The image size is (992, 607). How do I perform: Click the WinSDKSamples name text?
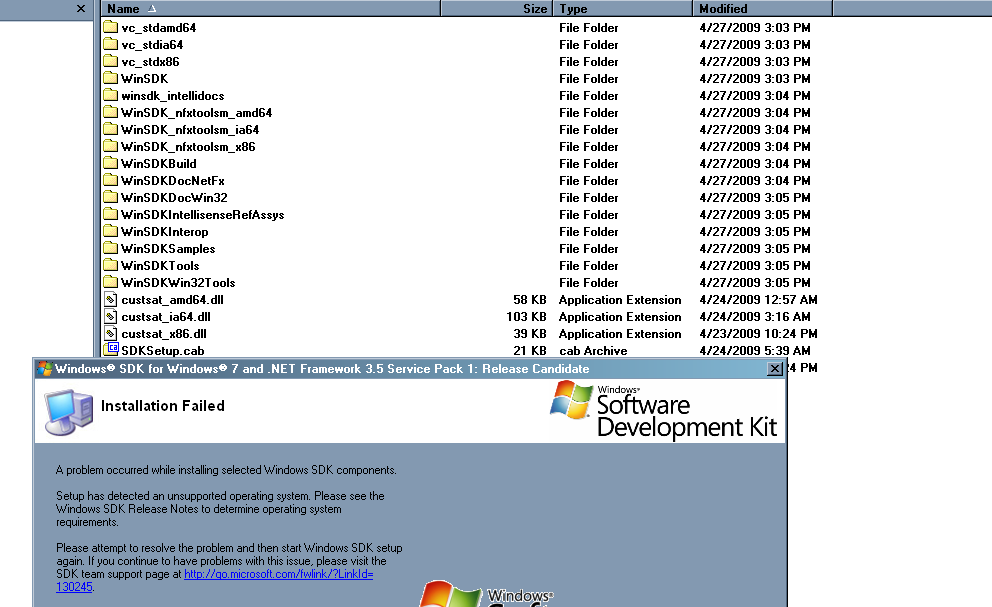point(168,249)
